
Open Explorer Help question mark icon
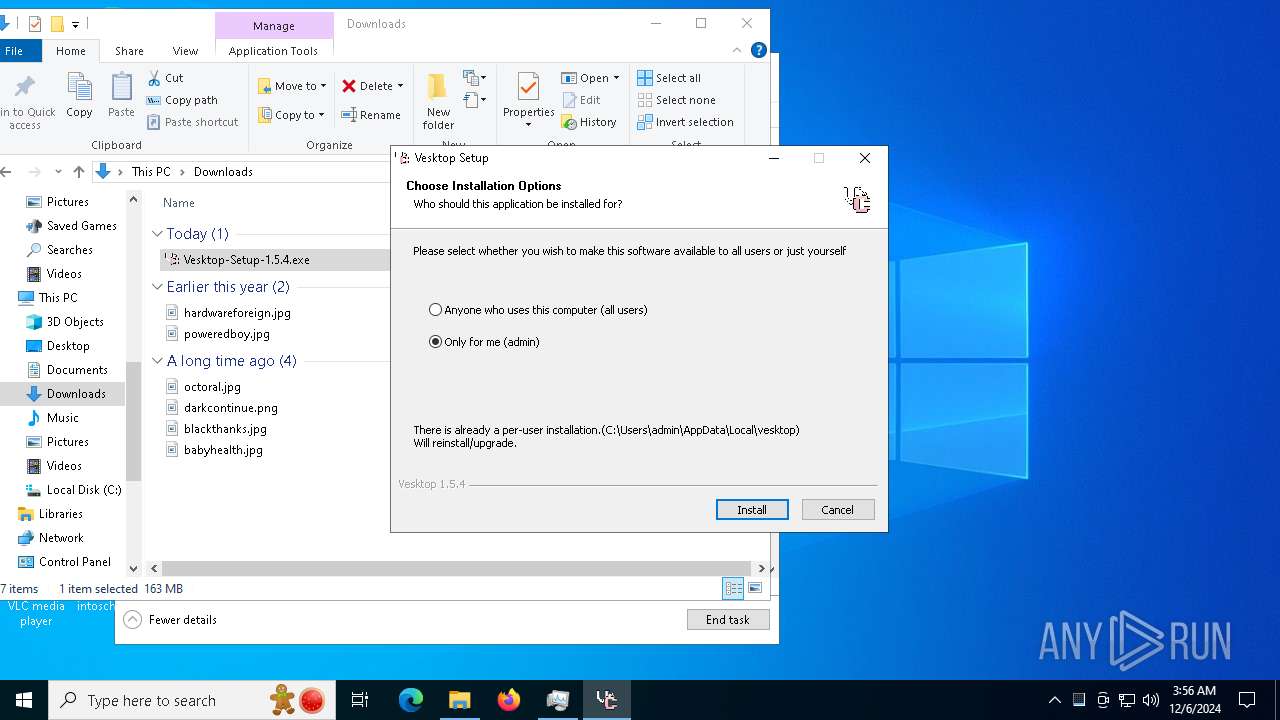[759, 50]
